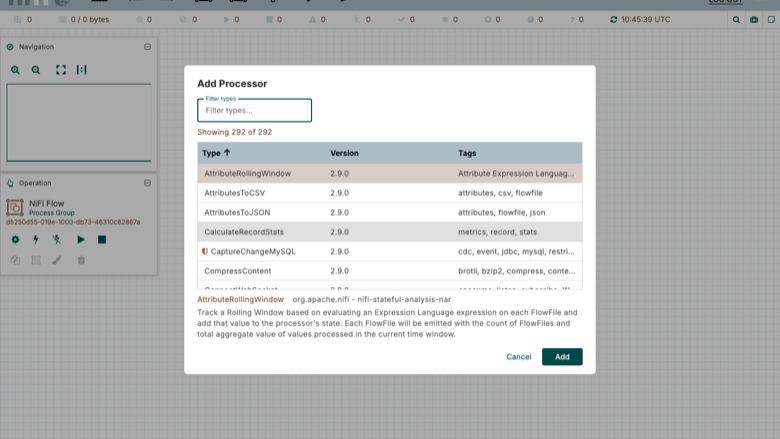
Task: Click the Process Group label
Action: (52, 213)
